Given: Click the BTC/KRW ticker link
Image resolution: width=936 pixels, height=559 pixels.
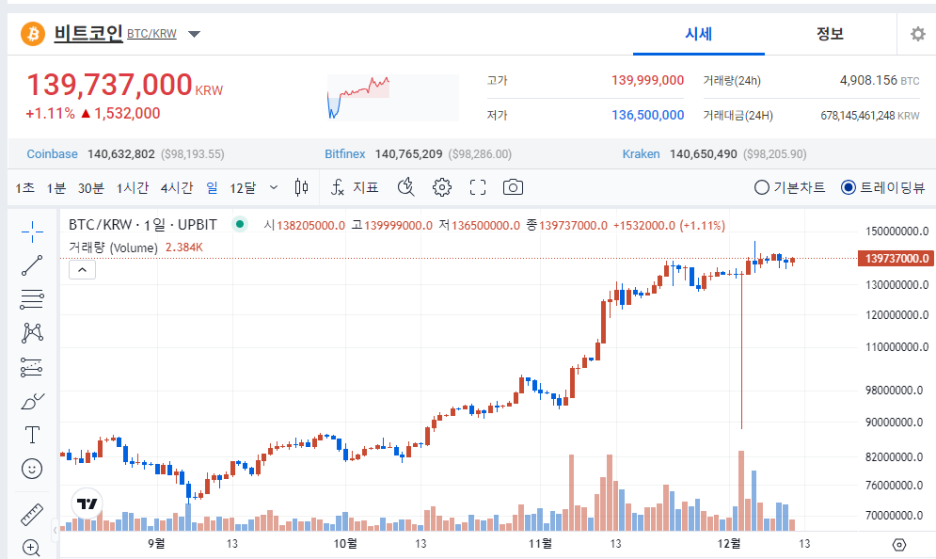Looking at the screenshot, I should 152,34.
